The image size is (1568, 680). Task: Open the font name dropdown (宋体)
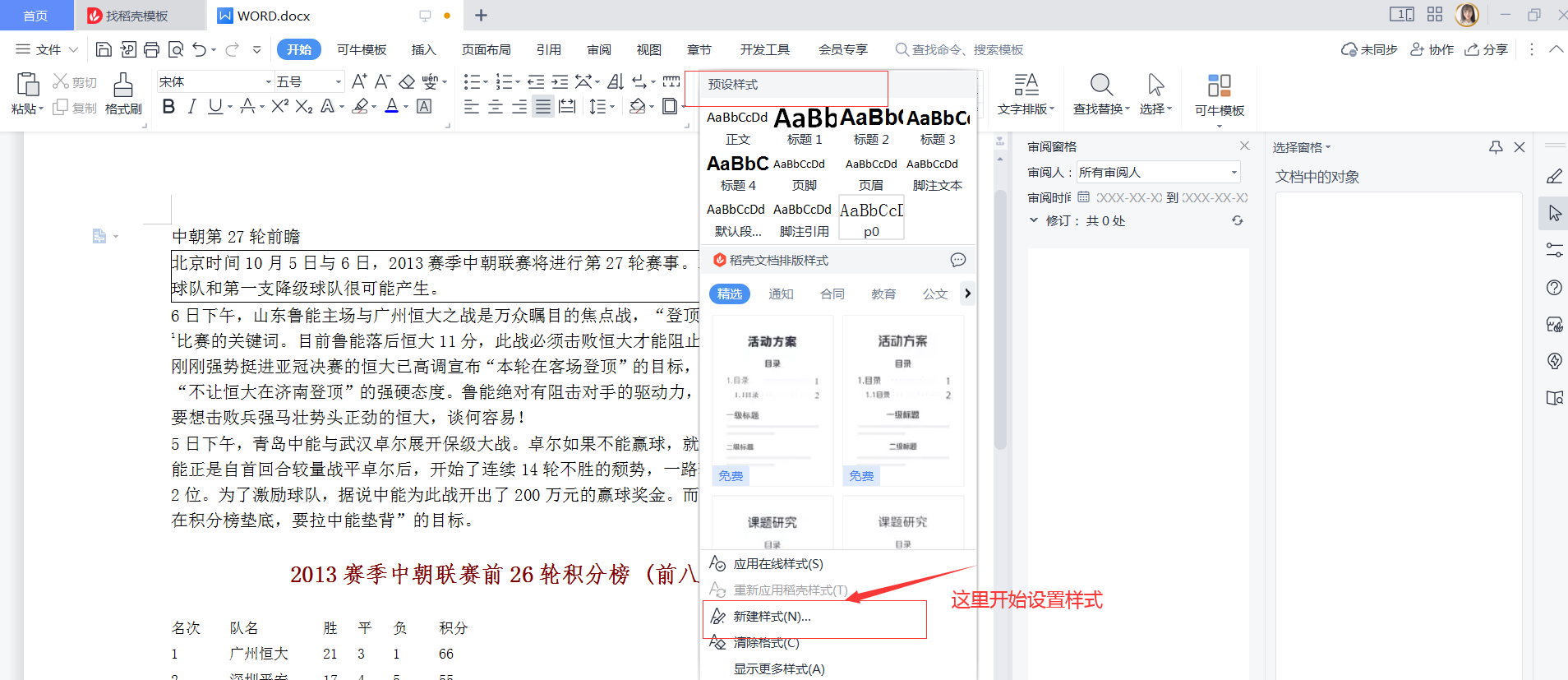coord(268,81)
